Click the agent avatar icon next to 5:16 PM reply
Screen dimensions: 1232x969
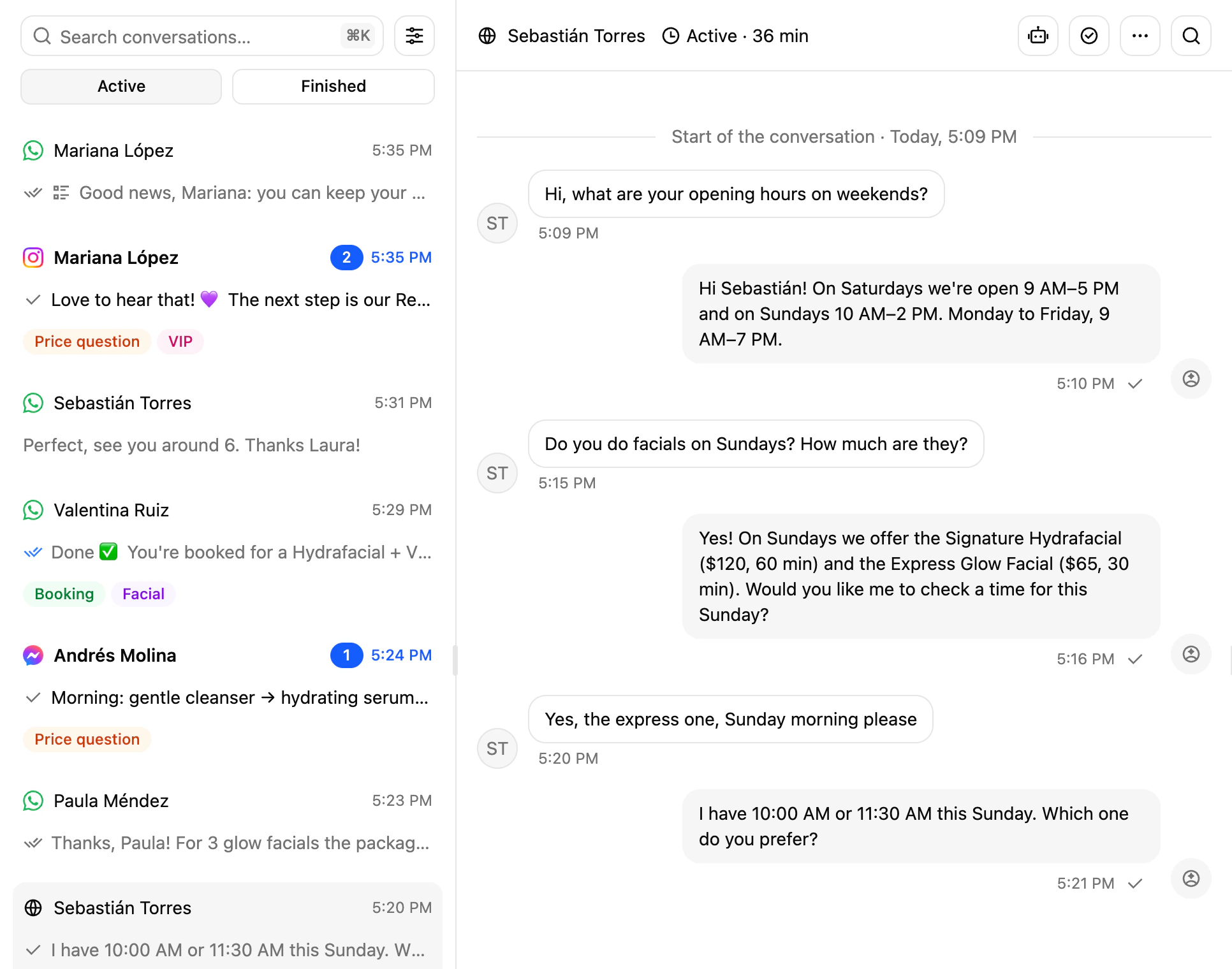pos(1191,654)
